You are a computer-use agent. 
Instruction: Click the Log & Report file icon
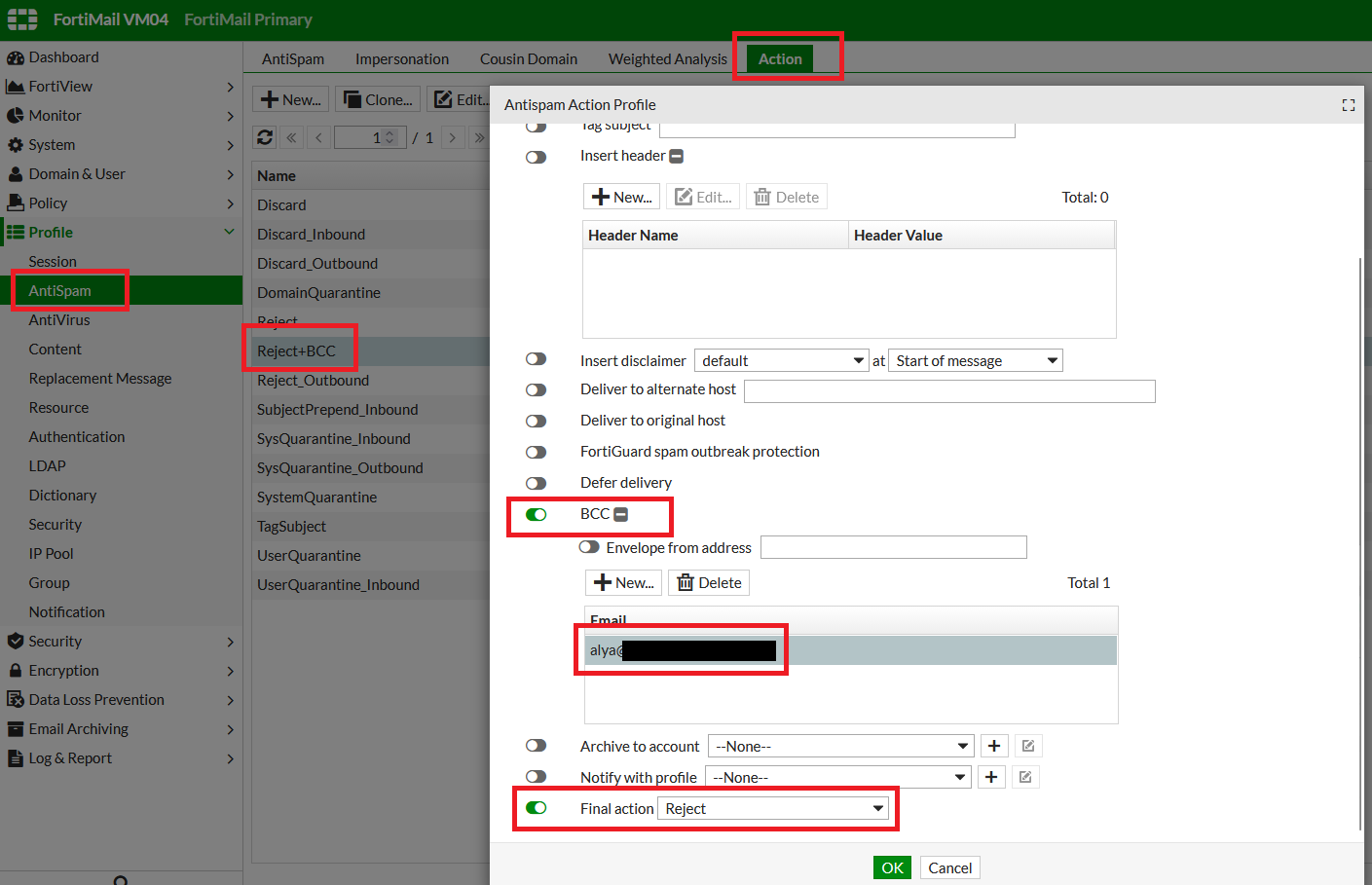click(x=15, y=758)
